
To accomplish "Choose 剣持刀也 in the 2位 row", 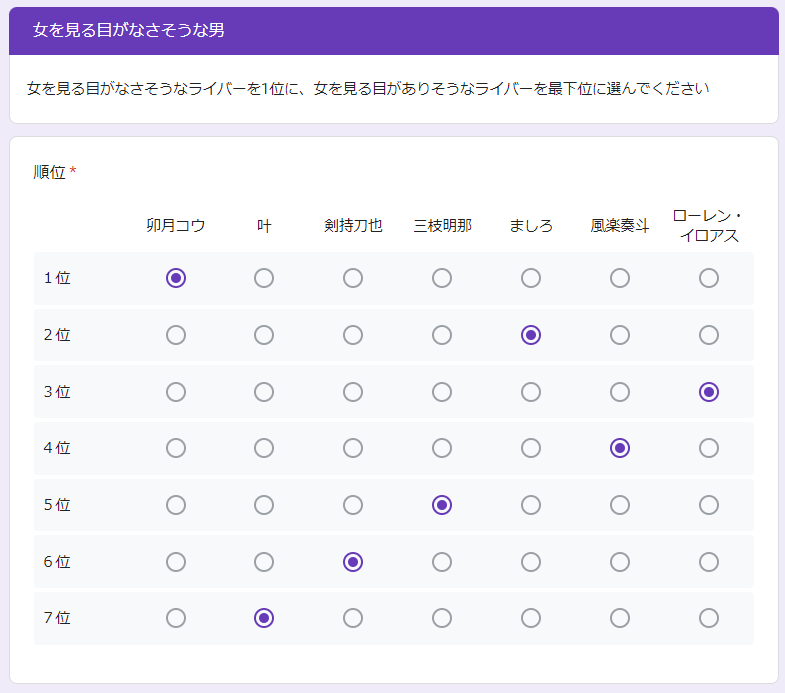I will (353, 335).
